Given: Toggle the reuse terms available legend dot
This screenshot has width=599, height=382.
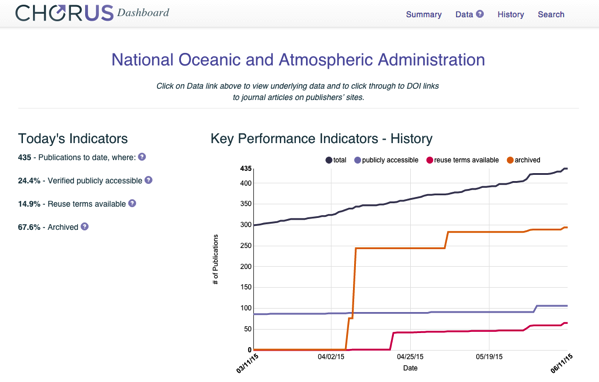Looking at the screenshot, I should tap(429, 160).
